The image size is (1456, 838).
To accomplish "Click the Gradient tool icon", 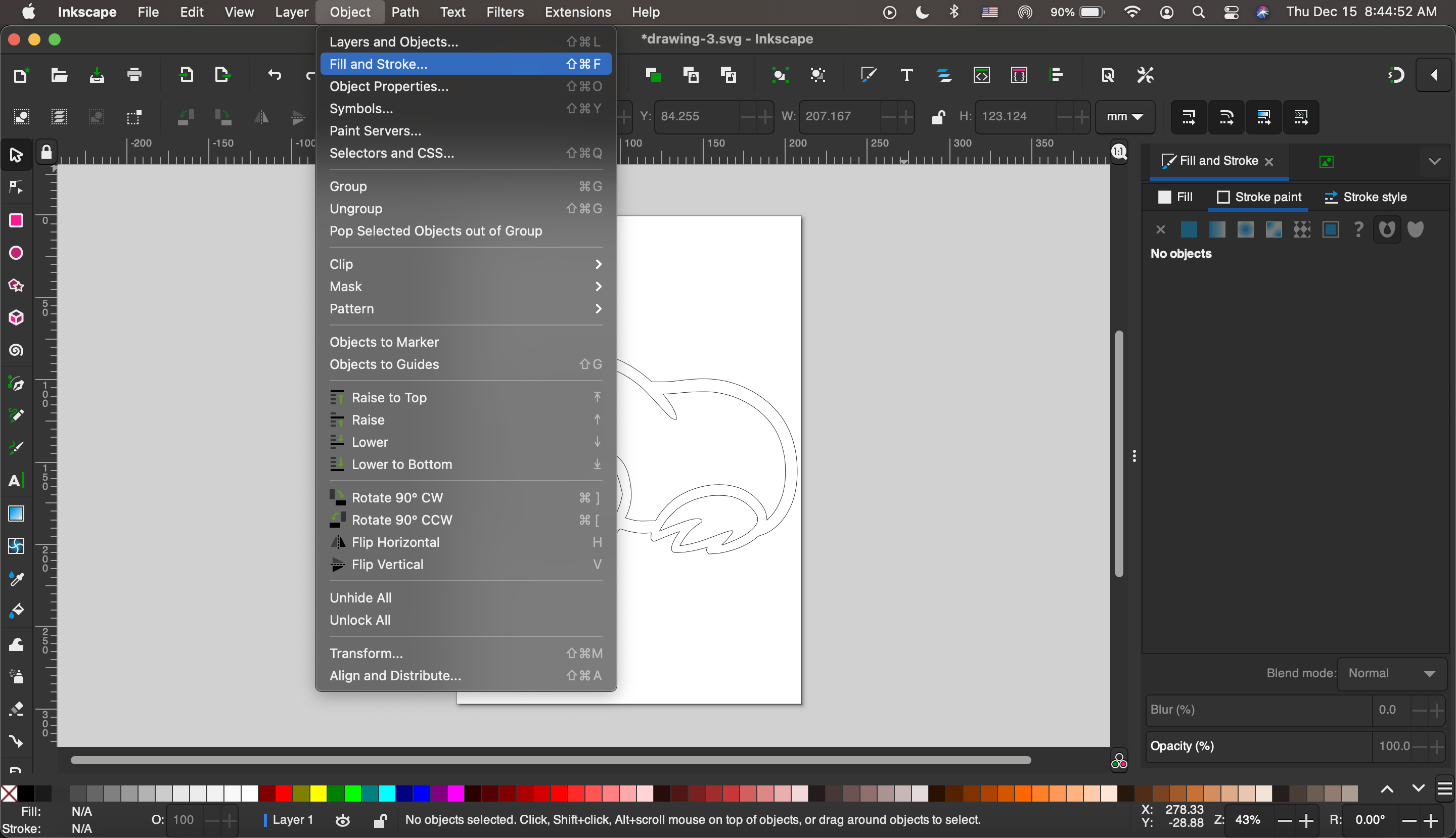I will coord(16,515).
